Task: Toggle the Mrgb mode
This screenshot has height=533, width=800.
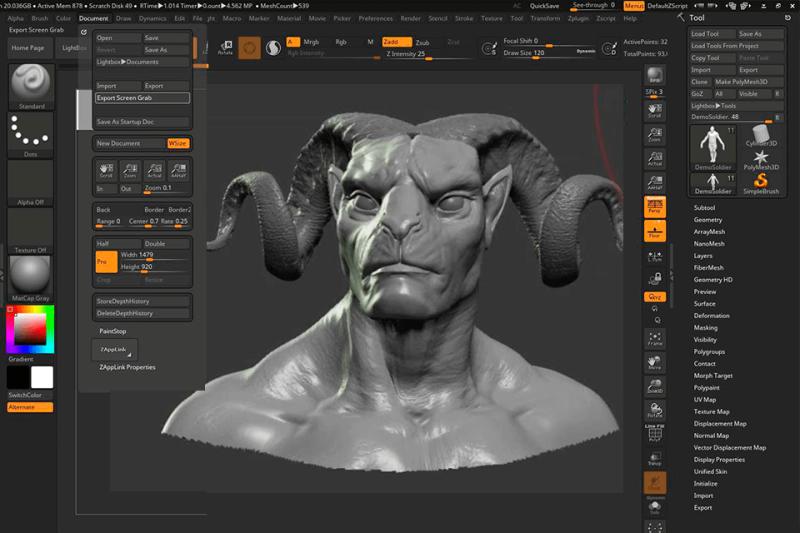Action: click(x=311, y=42)
